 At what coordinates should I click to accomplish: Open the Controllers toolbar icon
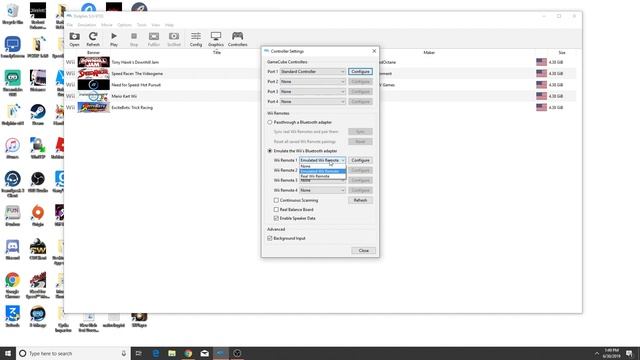tap(238, 39)
